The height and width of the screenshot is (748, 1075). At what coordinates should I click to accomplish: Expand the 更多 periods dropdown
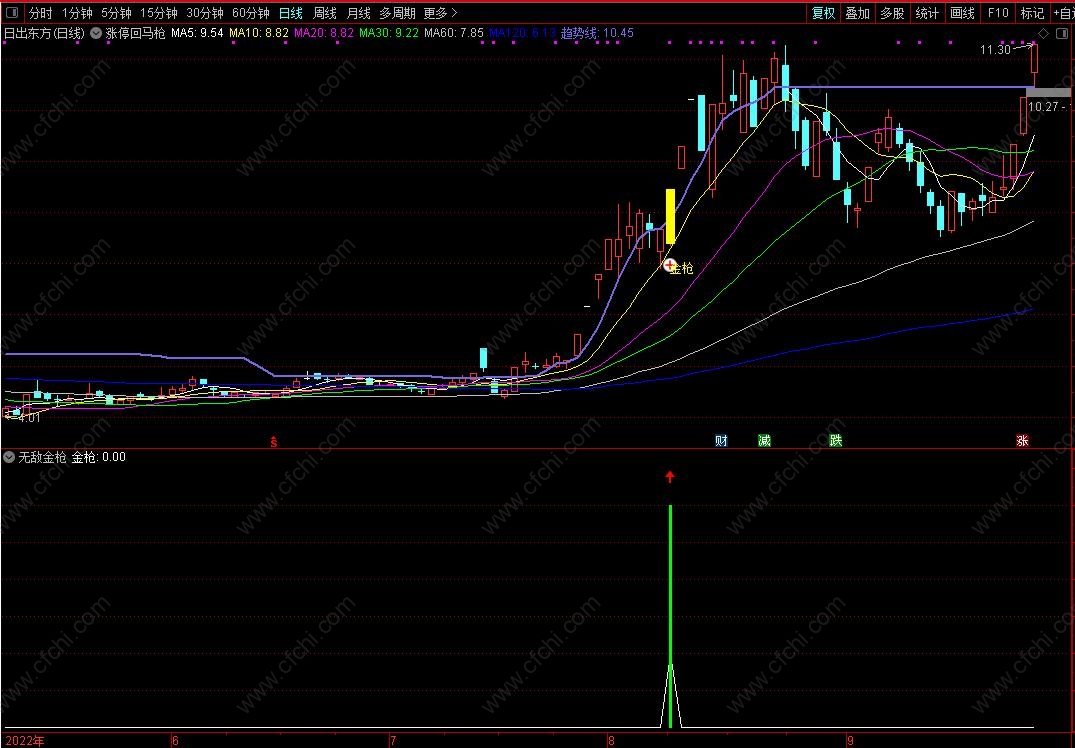pos(440,13)
